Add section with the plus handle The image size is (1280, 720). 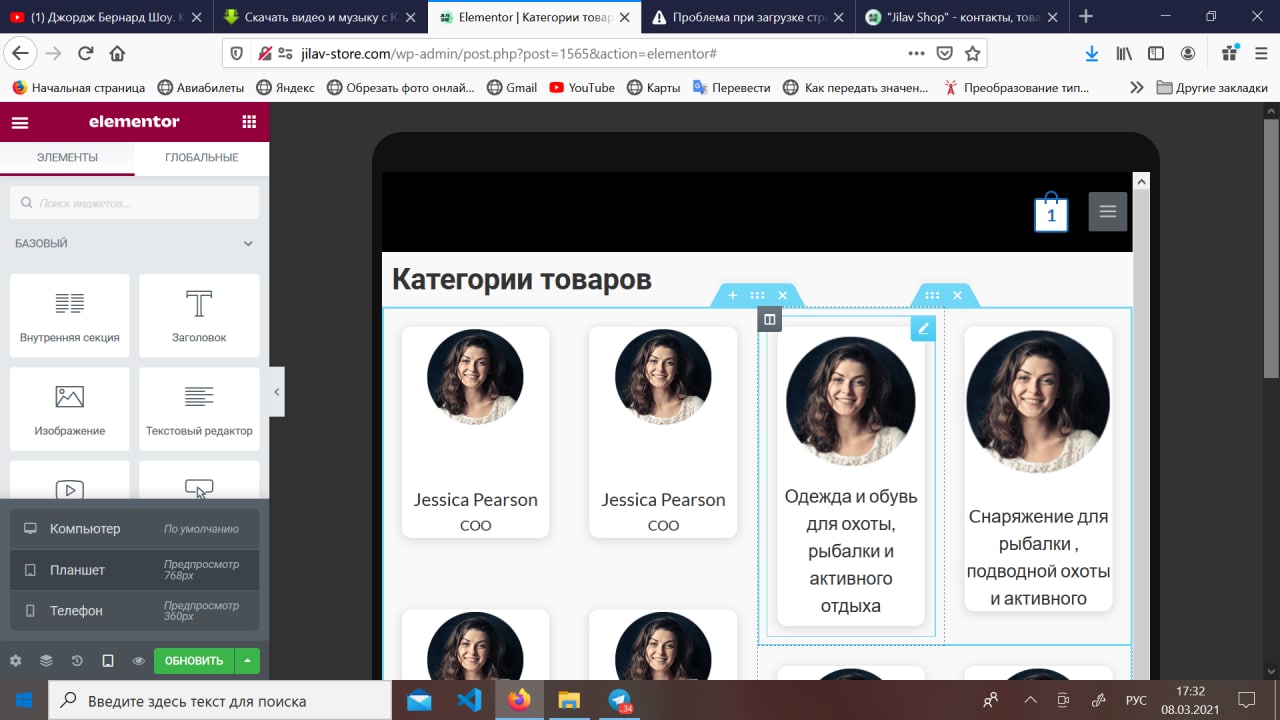coord(733,295)
